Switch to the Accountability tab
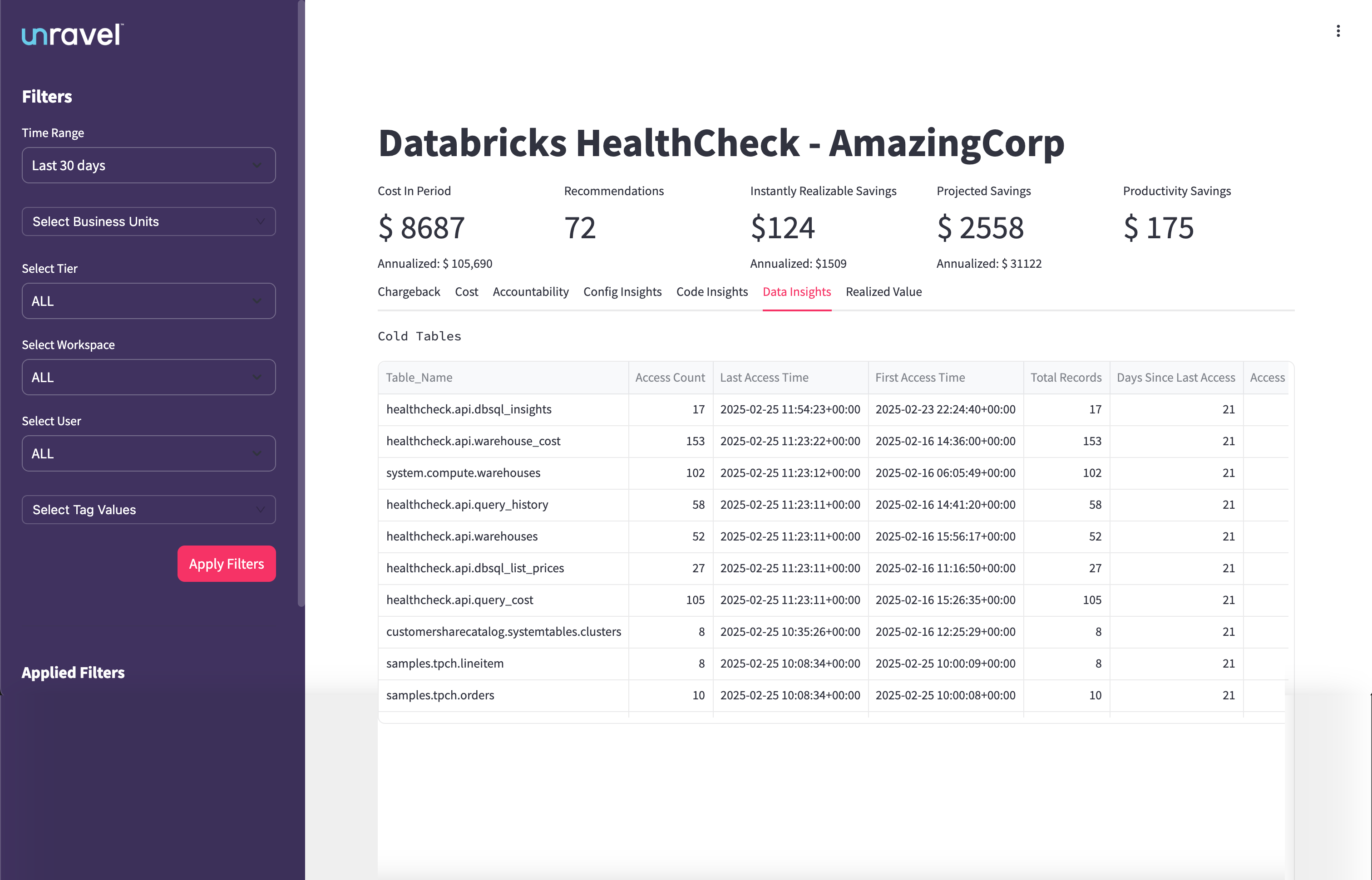The width and height of the screenshot is (1372, 880). (x=530, y=291)
